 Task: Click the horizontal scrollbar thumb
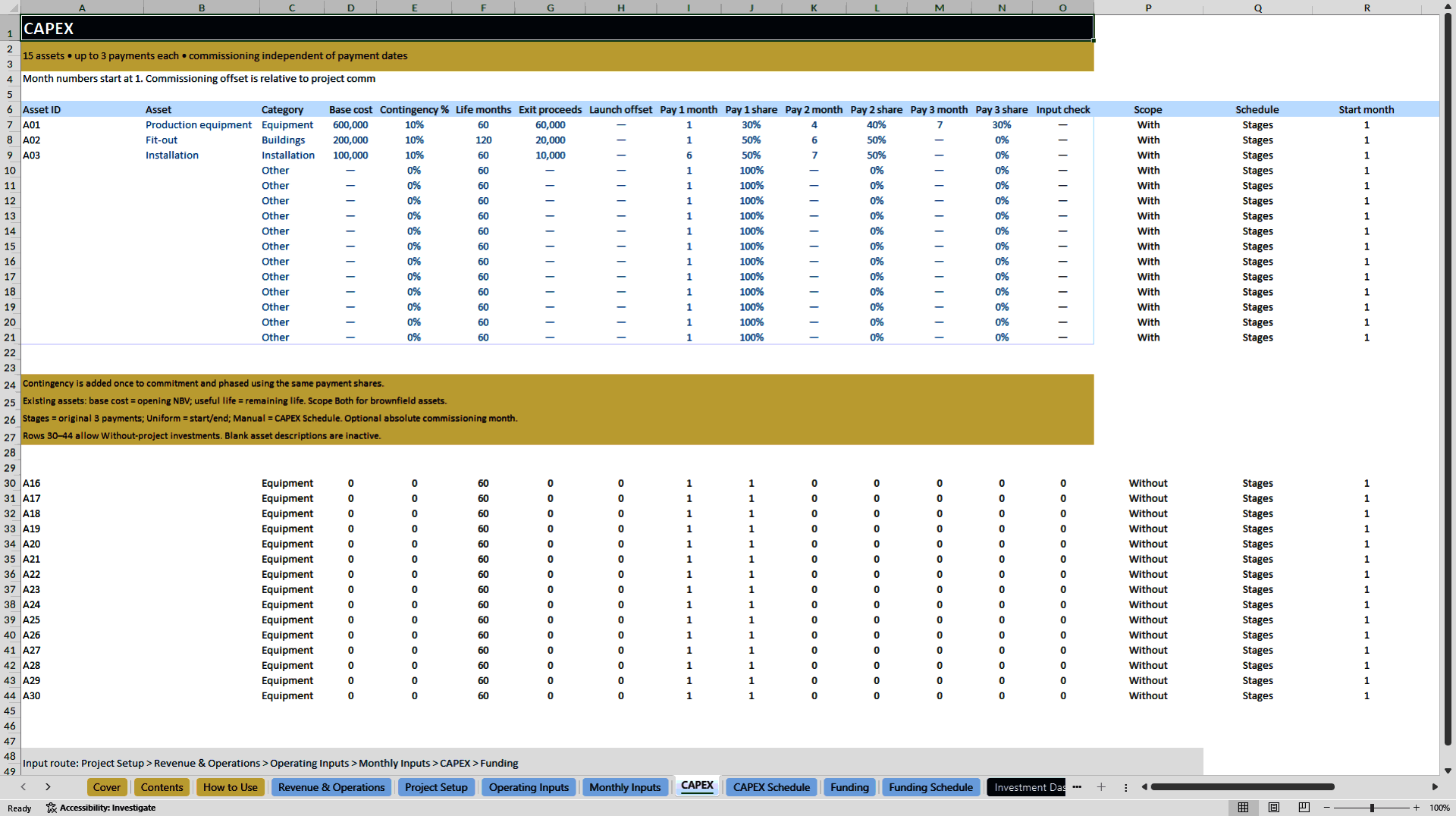(1242, 787)
